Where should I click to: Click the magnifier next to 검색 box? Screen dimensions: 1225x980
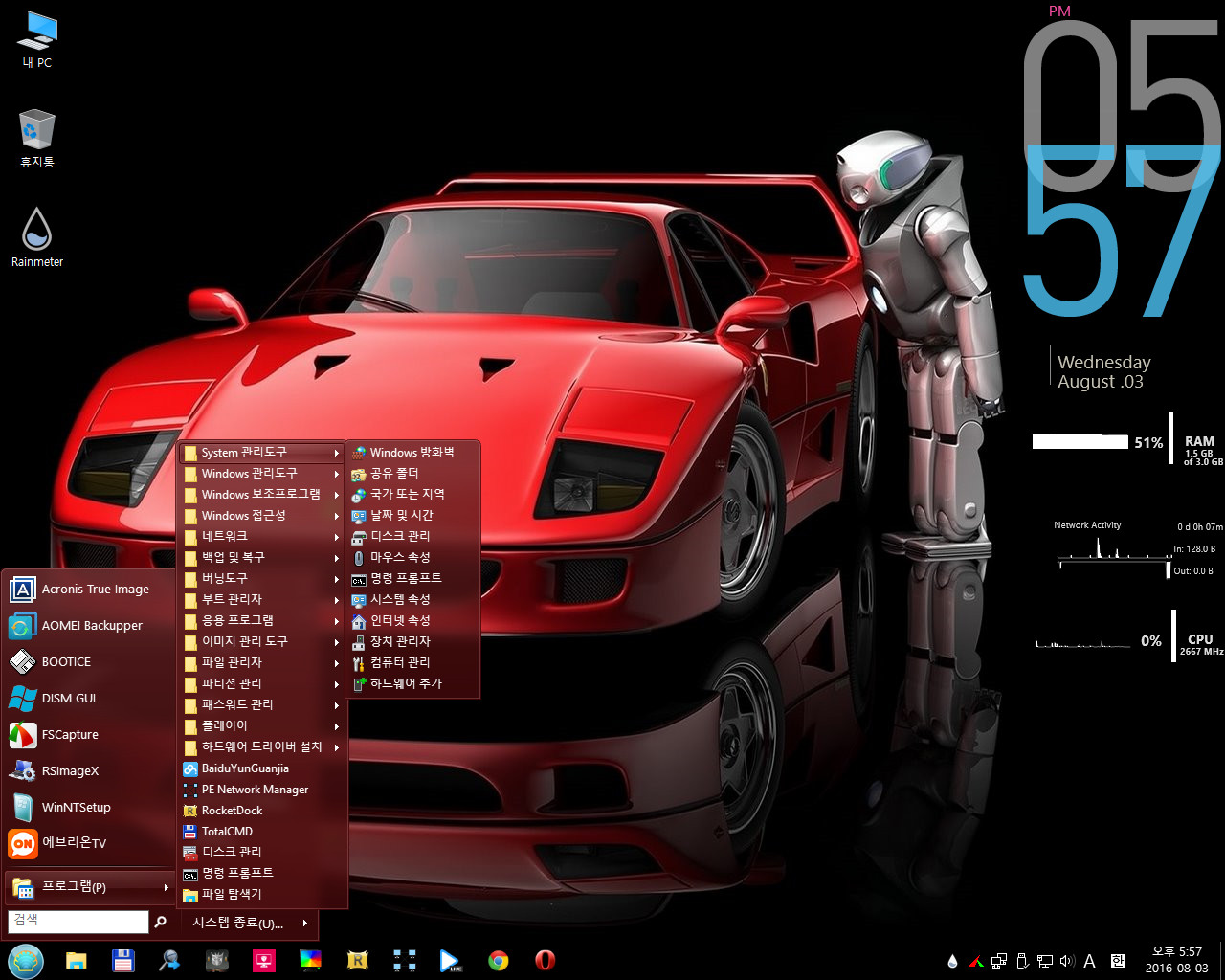160,922
